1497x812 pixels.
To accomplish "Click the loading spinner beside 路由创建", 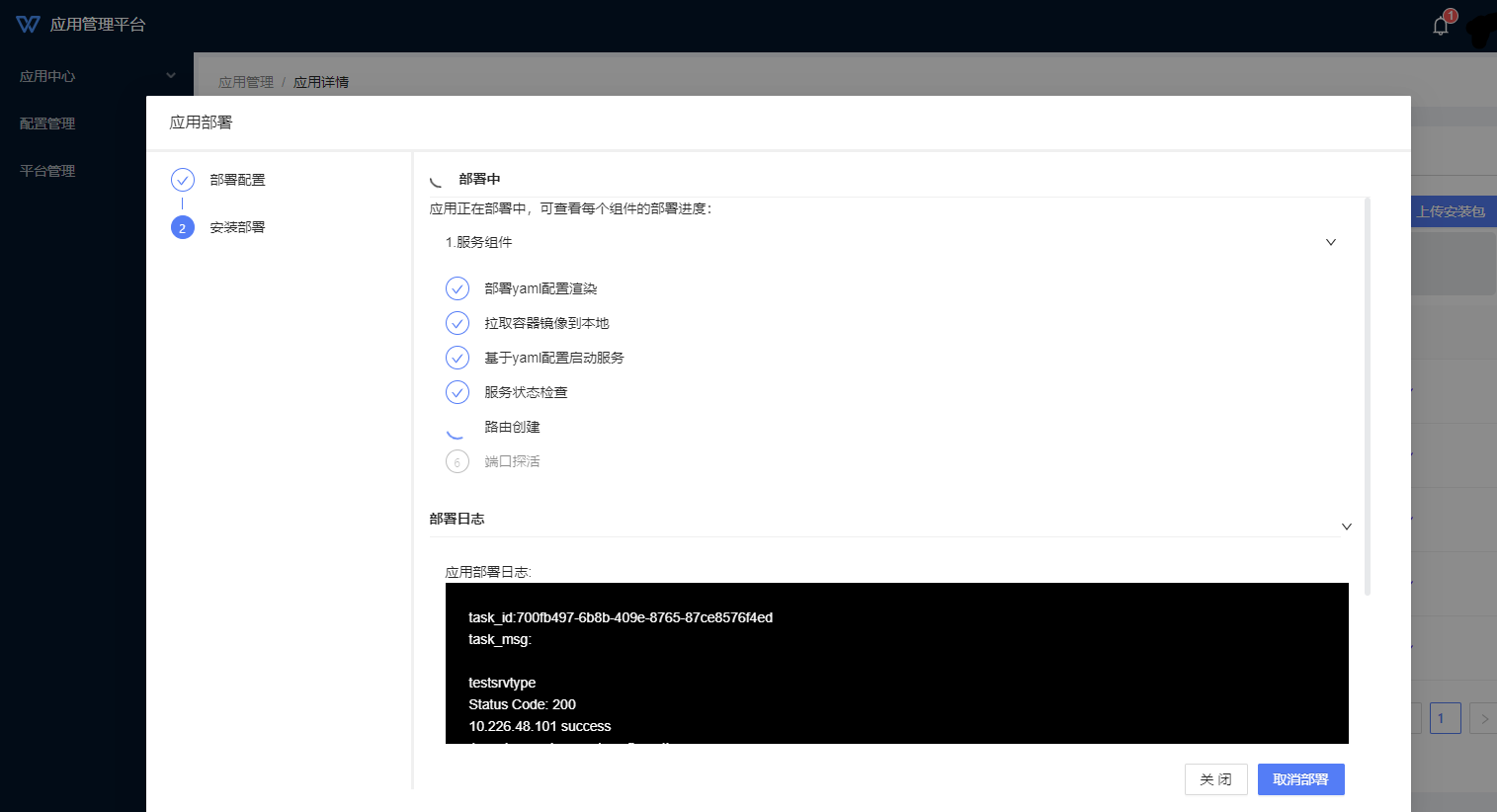I will pyautogui.click(x=457, y=428).
